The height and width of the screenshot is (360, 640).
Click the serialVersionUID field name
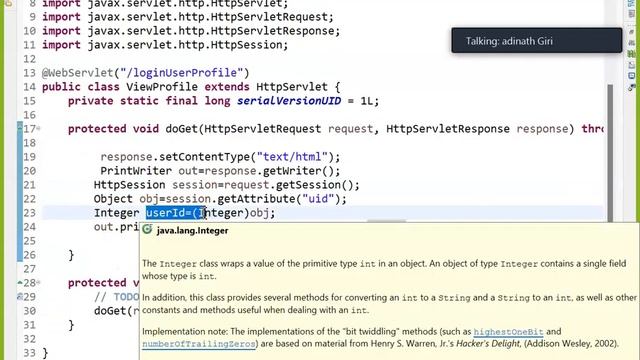(289, 101)
